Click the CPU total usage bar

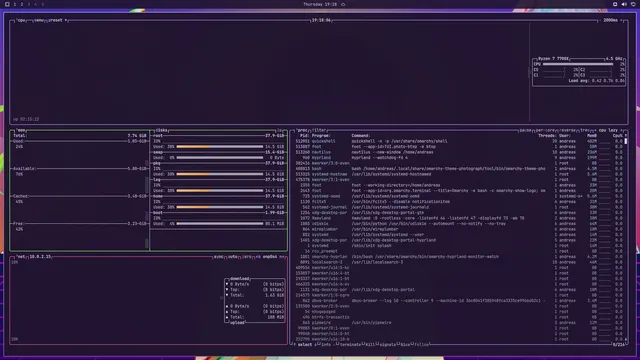[x=578, y=64]
